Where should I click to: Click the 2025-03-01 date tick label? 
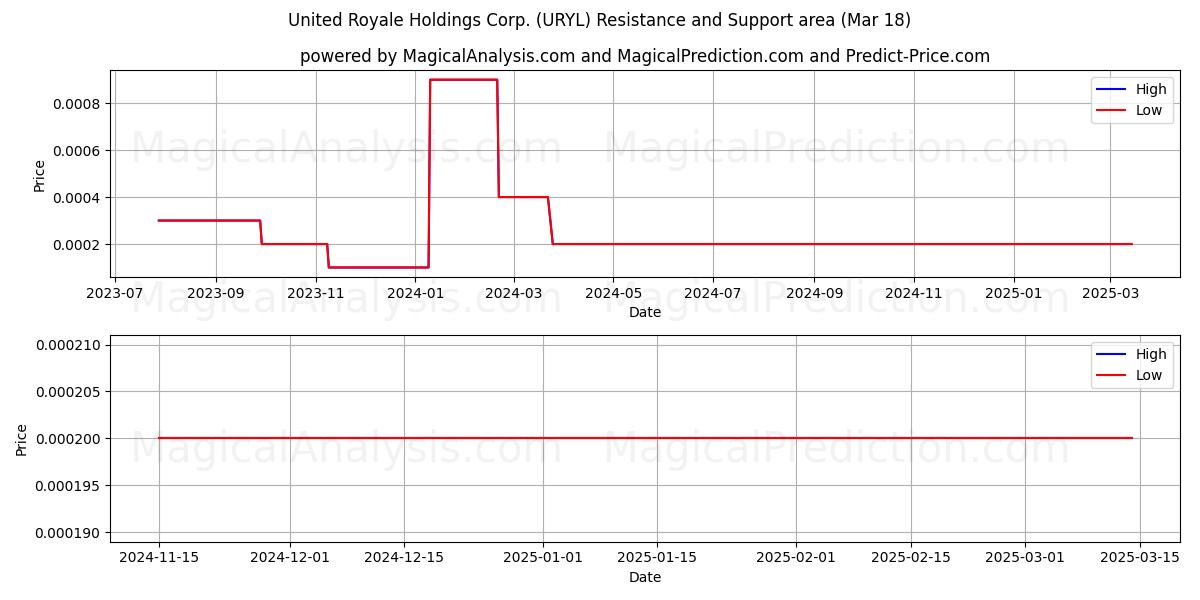coord(1025,558)
